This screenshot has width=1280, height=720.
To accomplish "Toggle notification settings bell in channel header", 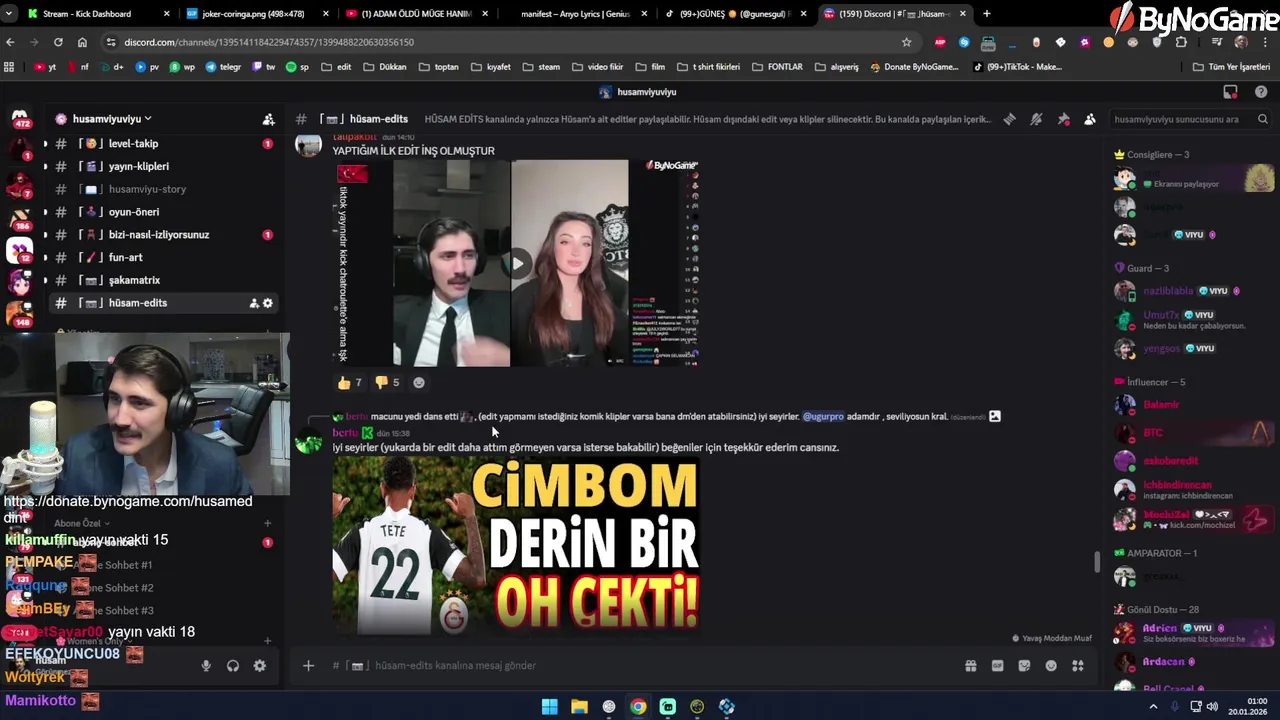I will point(1036,119).
